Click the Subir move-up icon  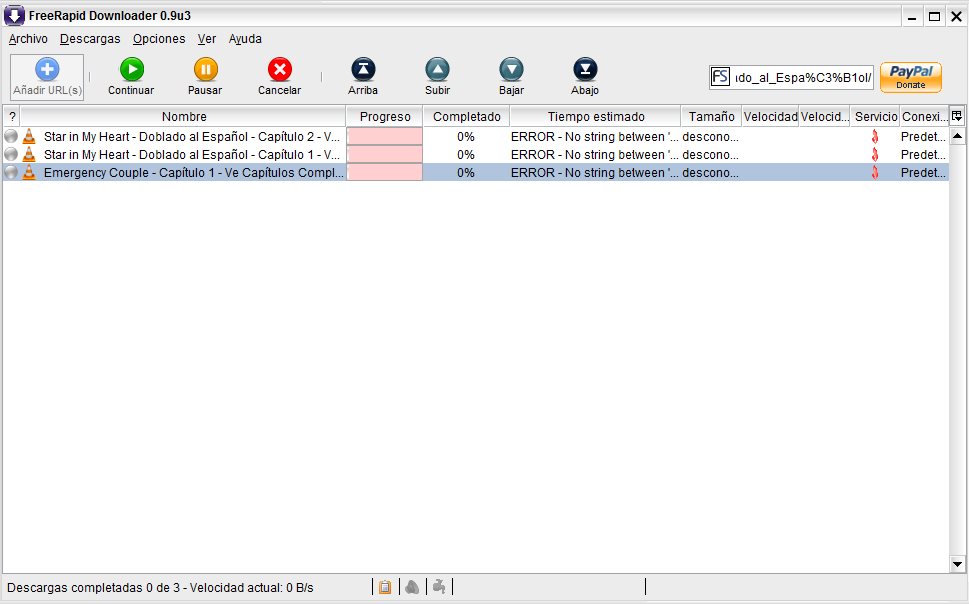click(x=437, y=69)
